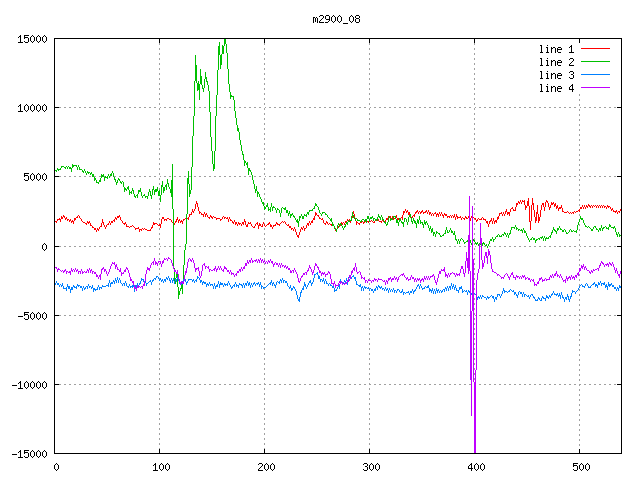Click the 5000 y-axis tick label
Image resolution: width=640 pixels, height=480 pixels.
(35, 177)
